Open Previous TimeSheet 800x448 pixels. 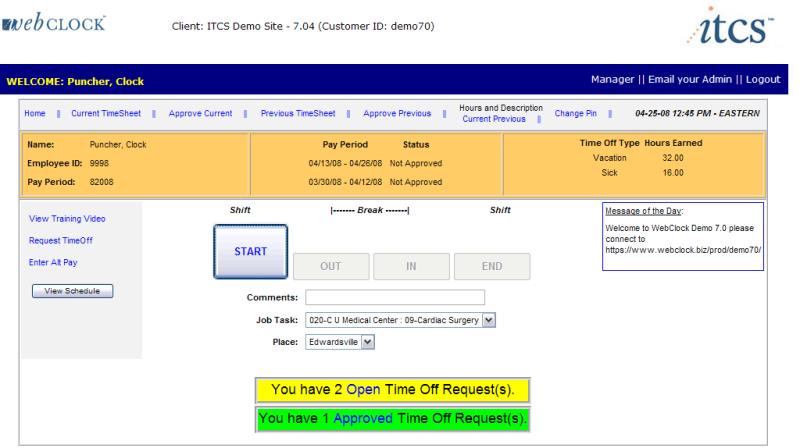click(298, 113)
